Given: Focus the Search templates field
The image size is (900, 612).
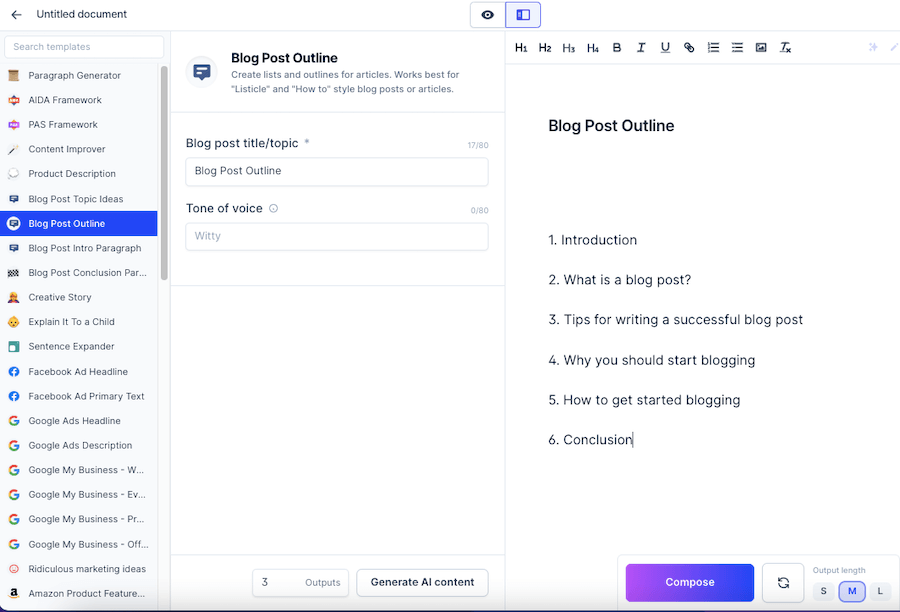Looking at the screenshot, I should click(x=84, y=47).
